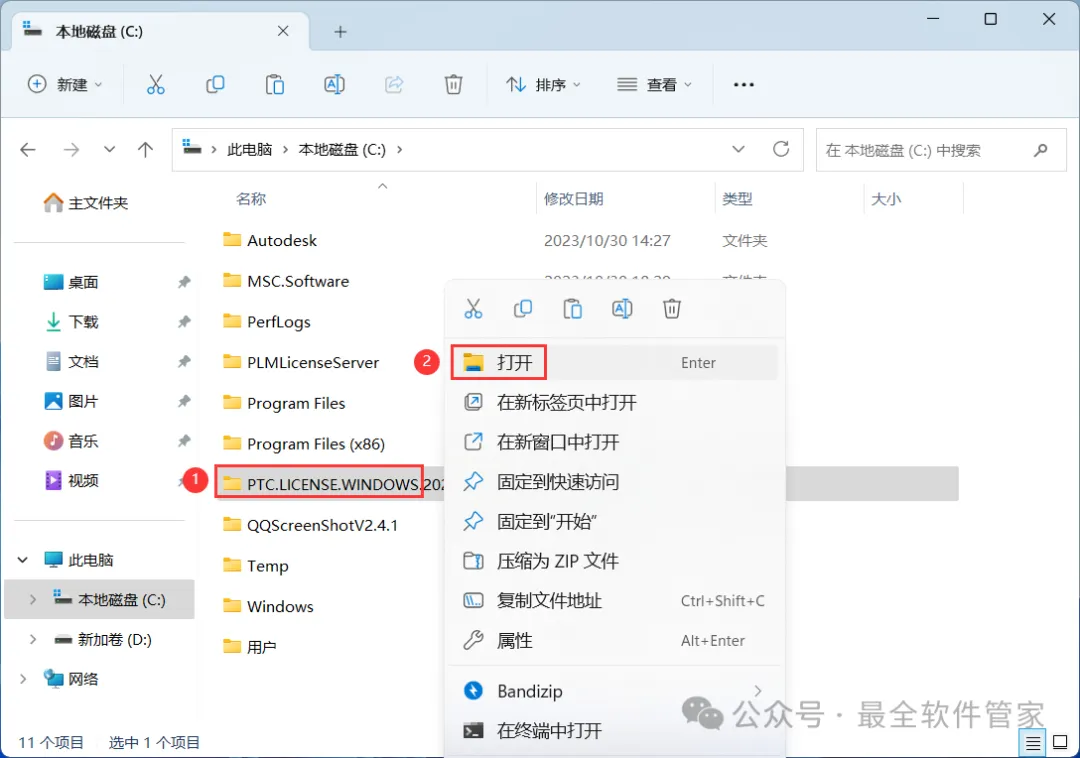Sort by the 名称 column header
Image resolution: width=1080 pixels, height=758 pixels.
tap(251, 199)
